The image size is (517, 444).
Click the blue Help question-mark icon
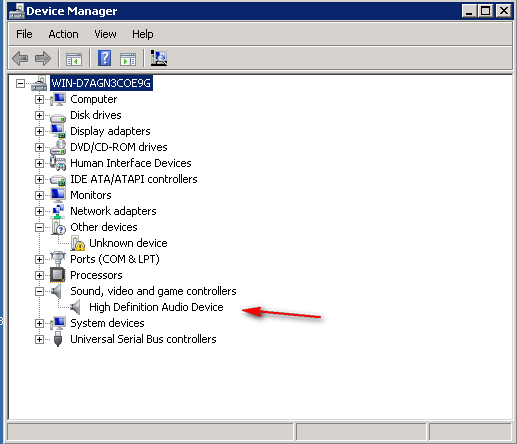click(x=104, y=58)
